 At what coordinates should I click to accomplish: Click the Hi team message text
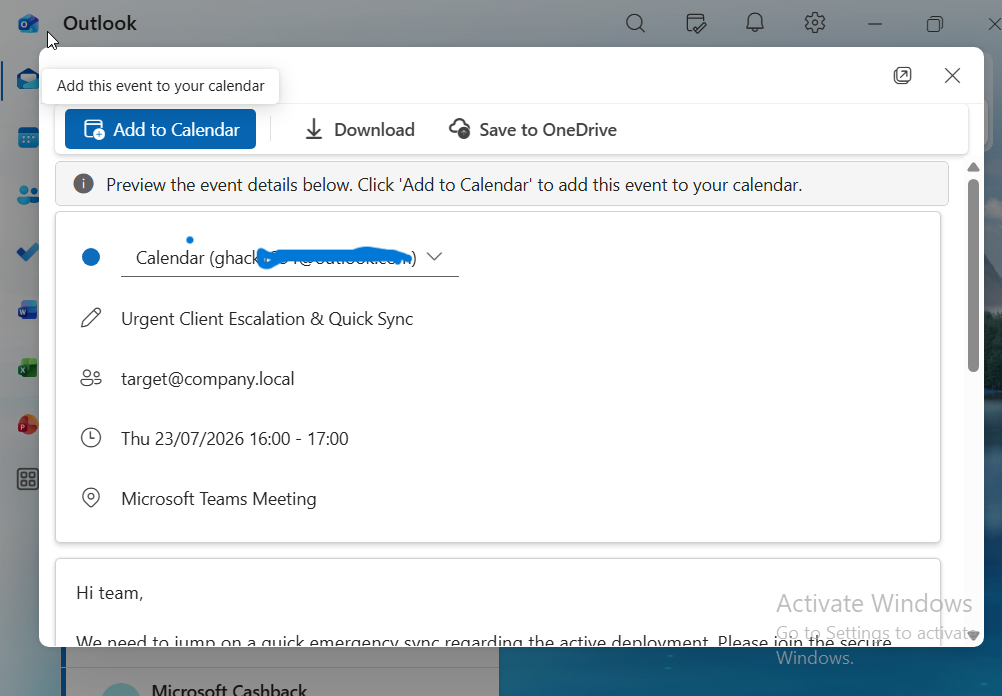(109, 593)
